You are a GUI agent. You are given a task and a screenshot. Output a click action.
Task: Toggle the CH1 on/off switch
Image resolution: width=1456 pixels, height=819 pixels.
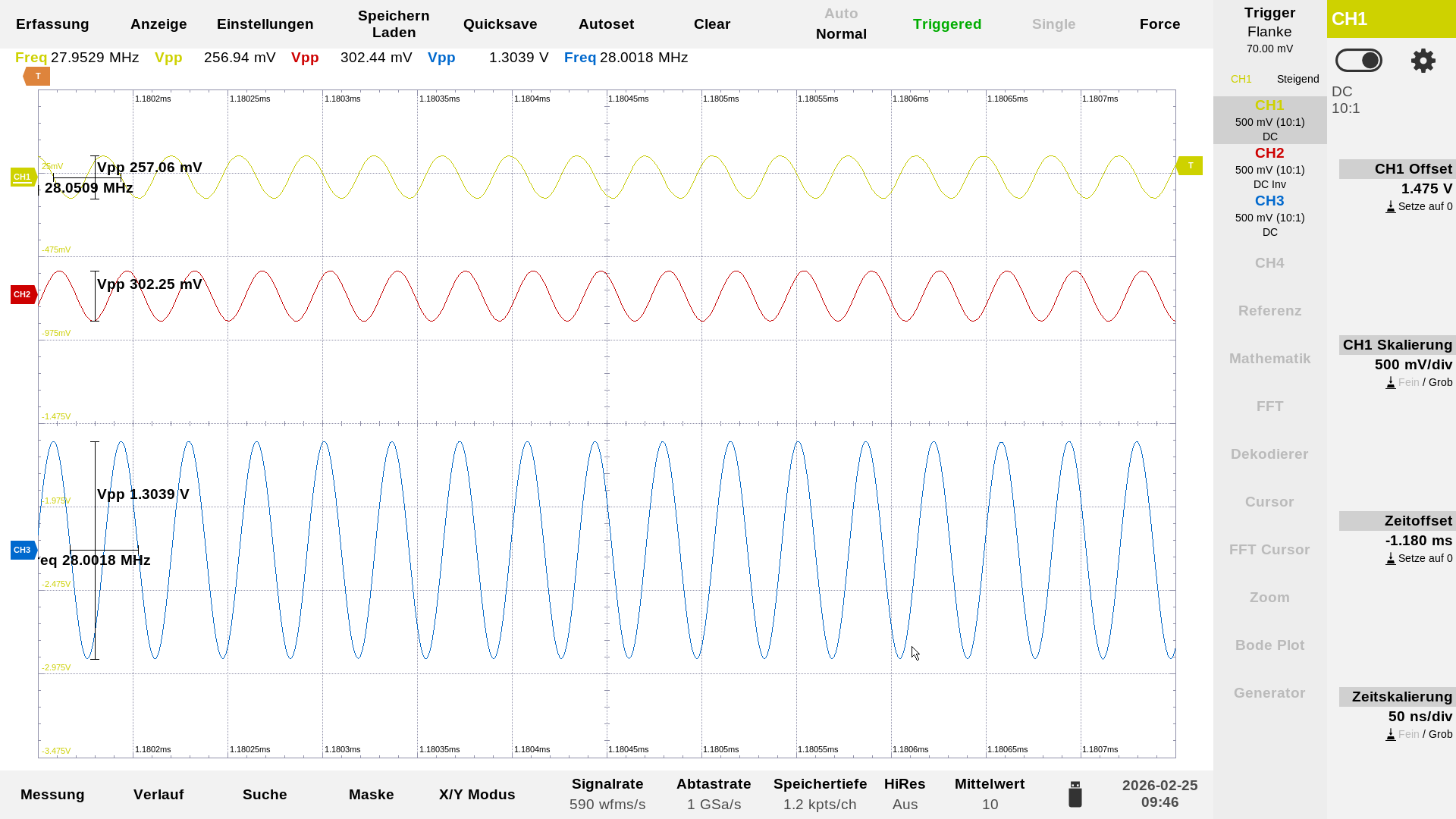click(1358, 61)
